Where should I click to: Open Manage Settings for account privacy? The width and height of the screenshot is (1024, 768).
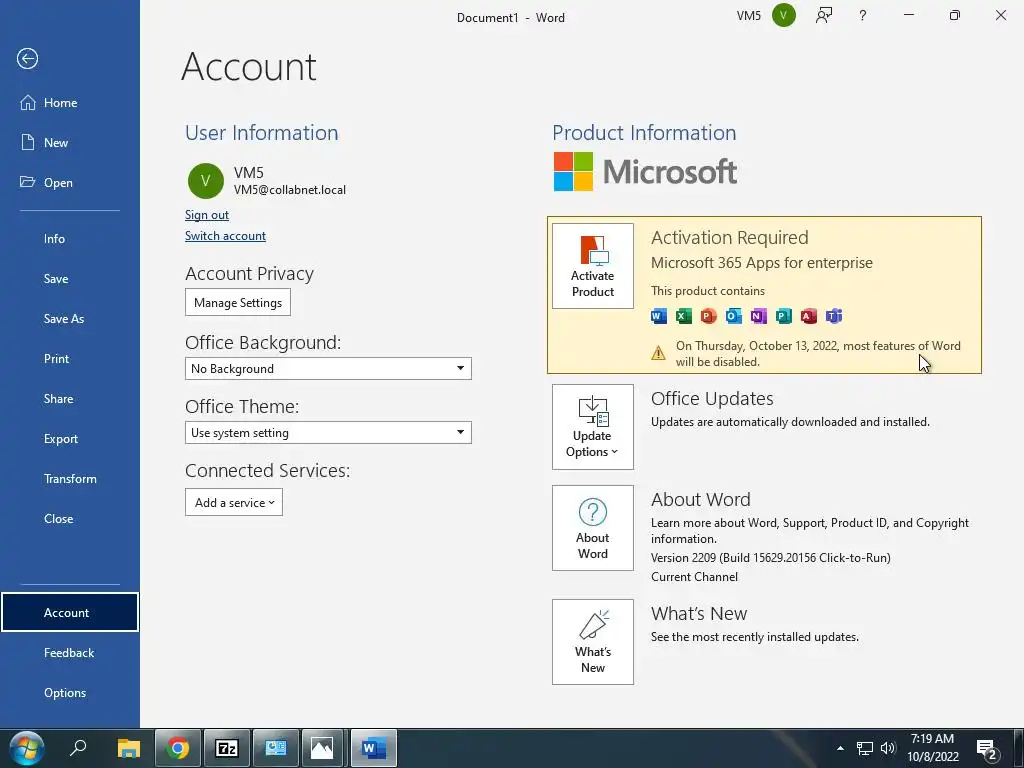(x=238, y=302)
